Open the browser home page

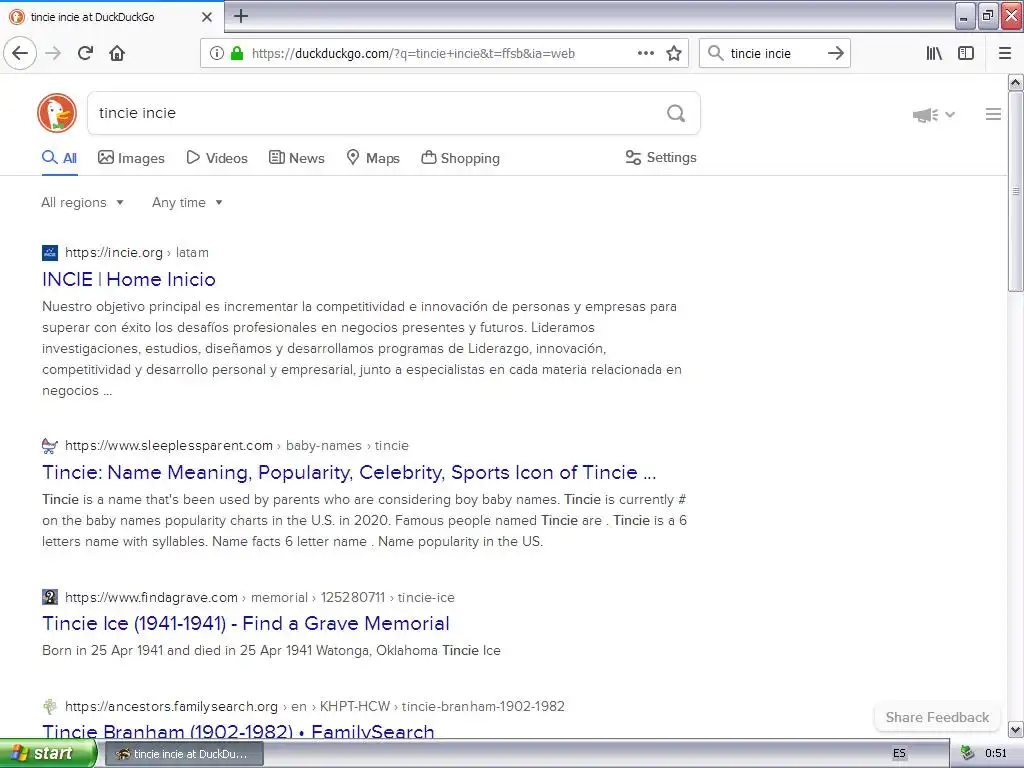117,53
